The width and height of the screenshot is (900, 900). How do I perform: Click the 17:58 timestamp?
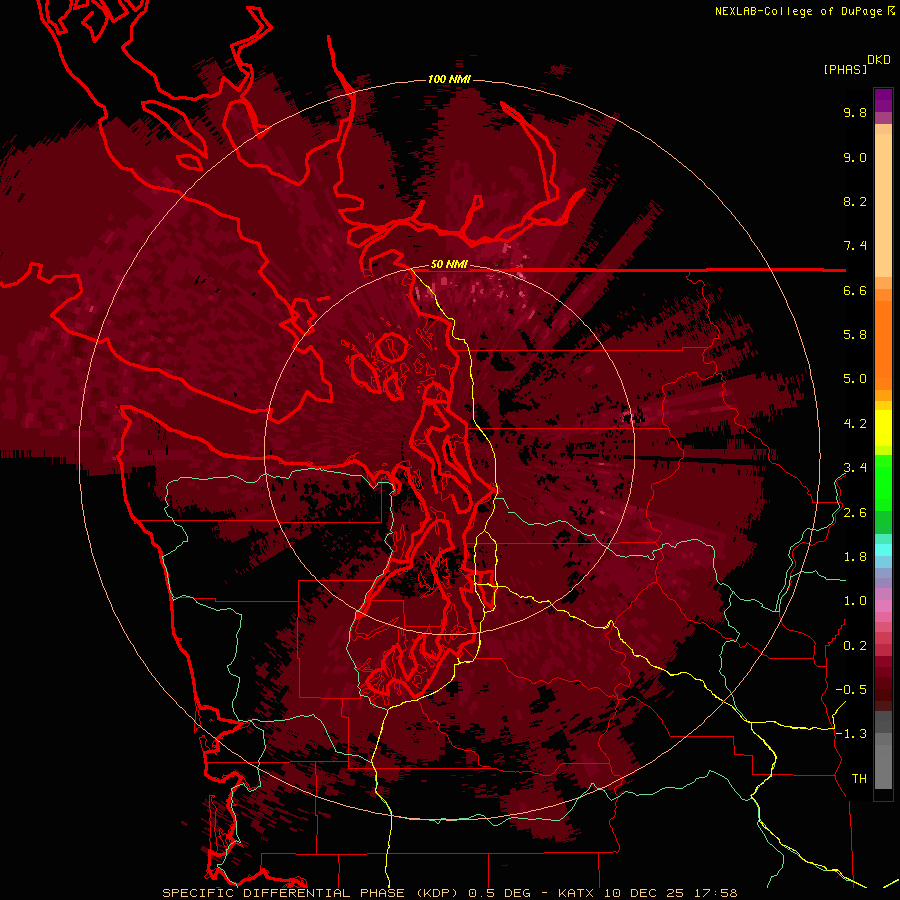715,893
